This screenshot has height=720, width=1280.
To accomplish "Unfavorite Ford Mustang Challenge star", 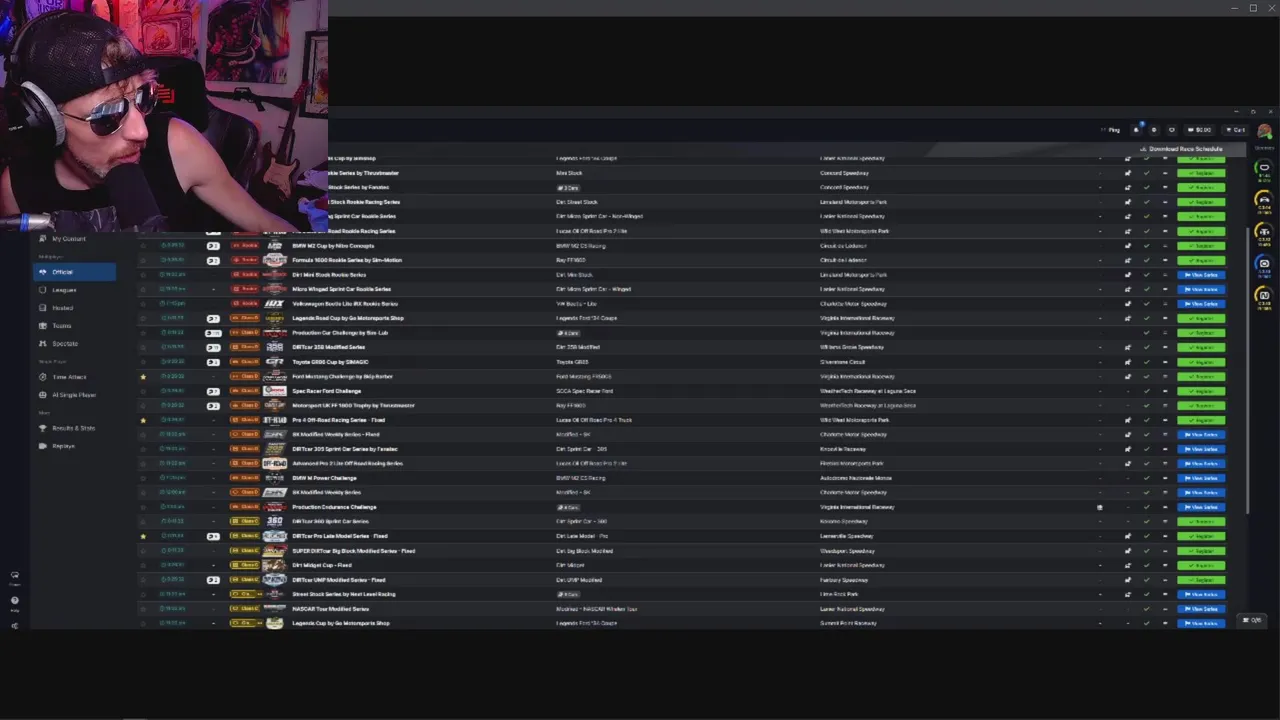I will pyautogui.click(x=143, y=377).
